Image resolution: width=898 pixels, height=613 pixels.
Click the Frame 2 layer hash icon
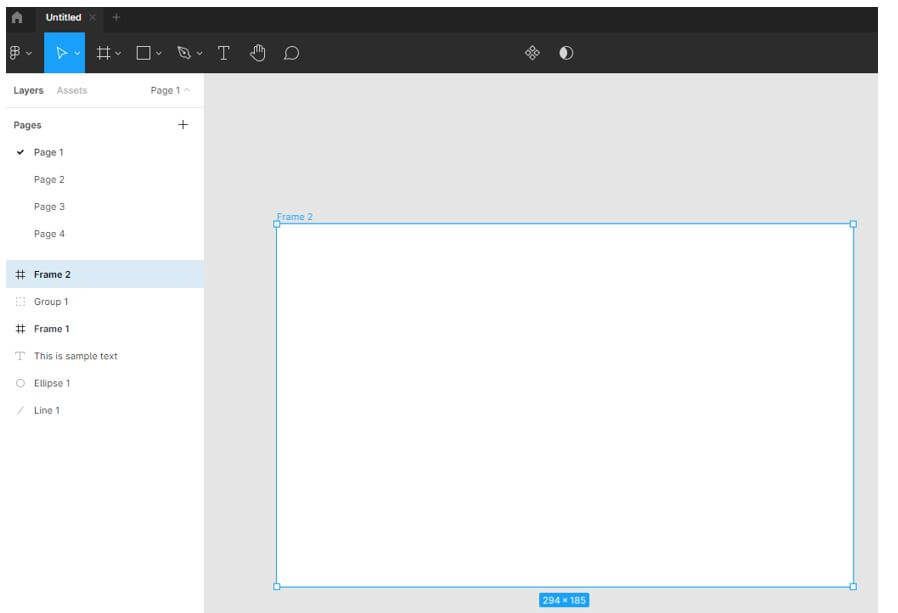[x=20, y=274]
